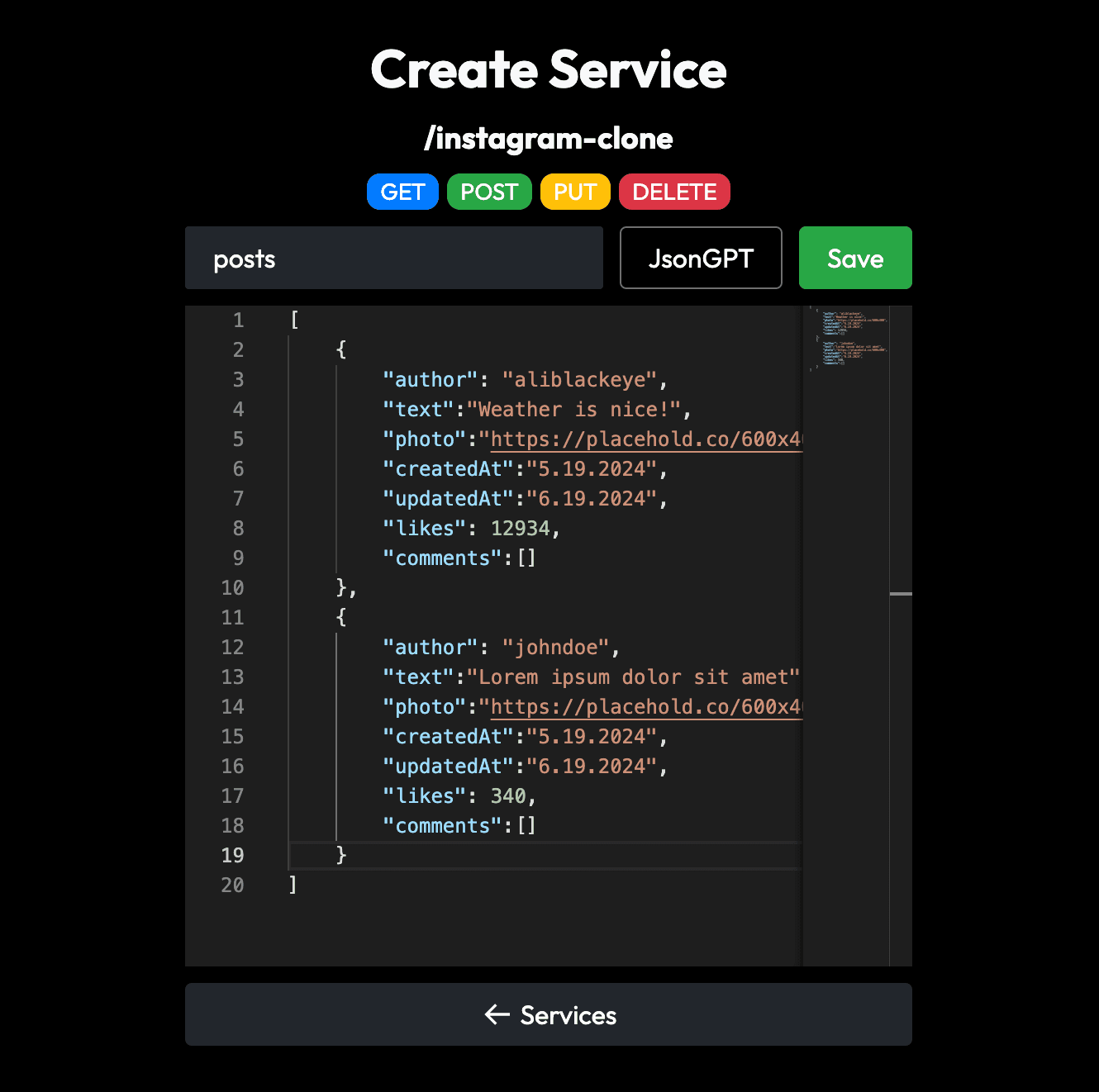Click the posts service name field
The image size is (1099, 1092).
[x=393, y=259]
